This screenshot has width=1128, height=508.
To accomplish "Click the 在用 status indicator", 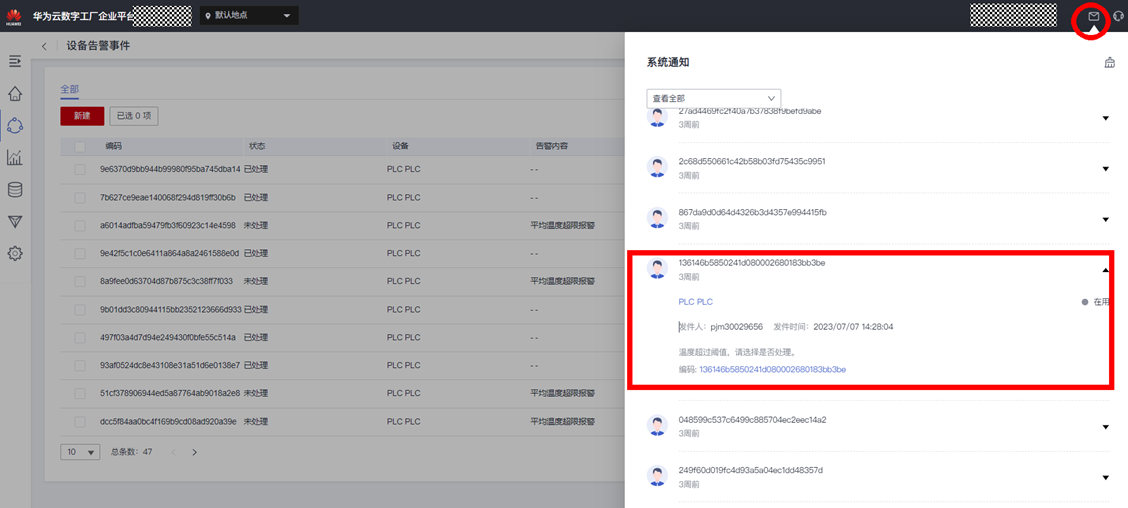I will point(1096,302).
